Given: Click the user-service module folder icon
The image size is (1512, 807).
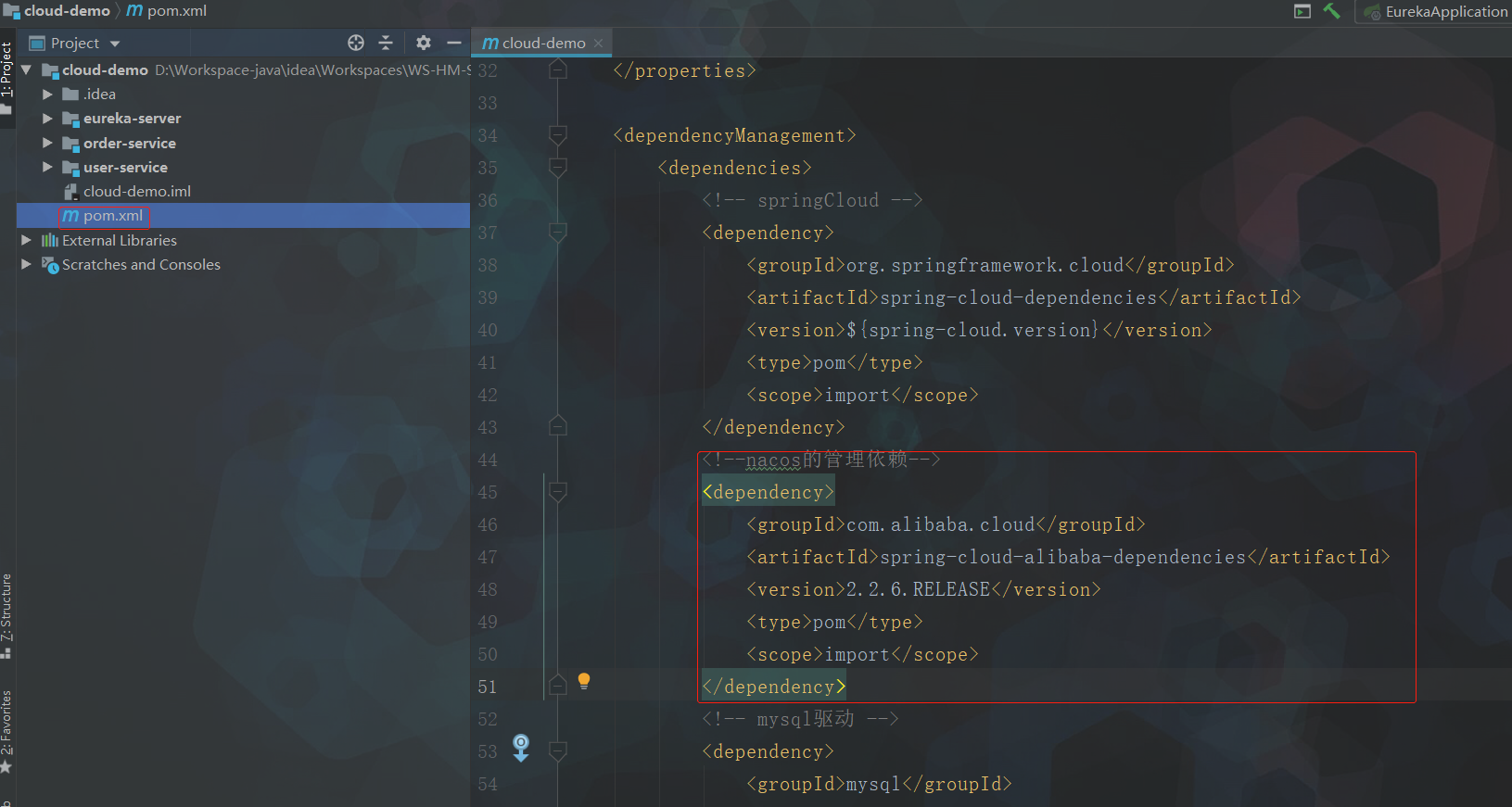Looking at the screenshot, I should pyautogui.click(x=70, y=168).
